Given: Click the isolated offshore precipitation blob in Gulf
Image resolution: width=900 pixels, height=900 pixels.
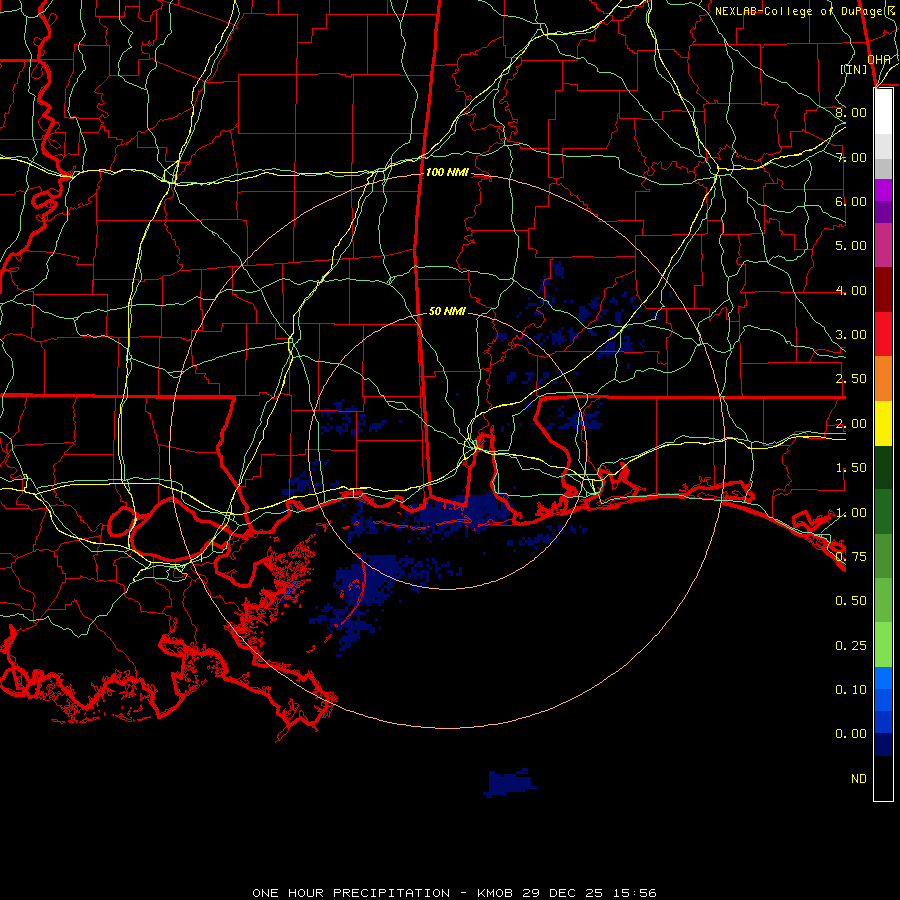Looking at the screenshot, I should (x=509, y=783).
